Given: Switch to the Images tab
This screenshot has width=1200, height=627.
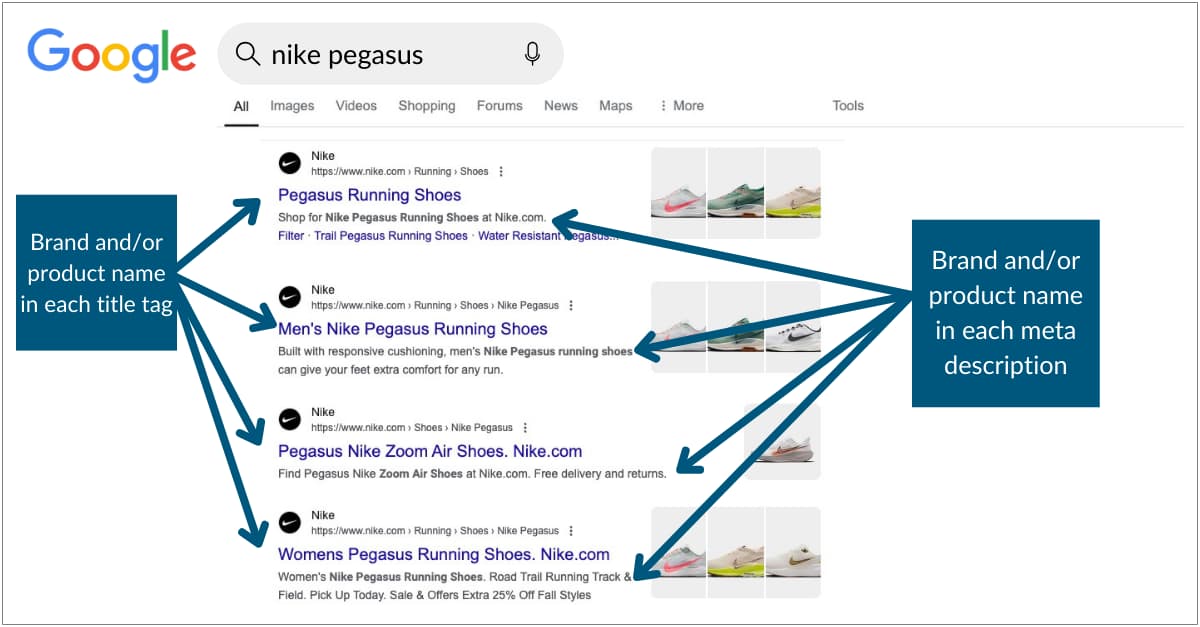Looking at the screenshot, I should click(291, 105).
